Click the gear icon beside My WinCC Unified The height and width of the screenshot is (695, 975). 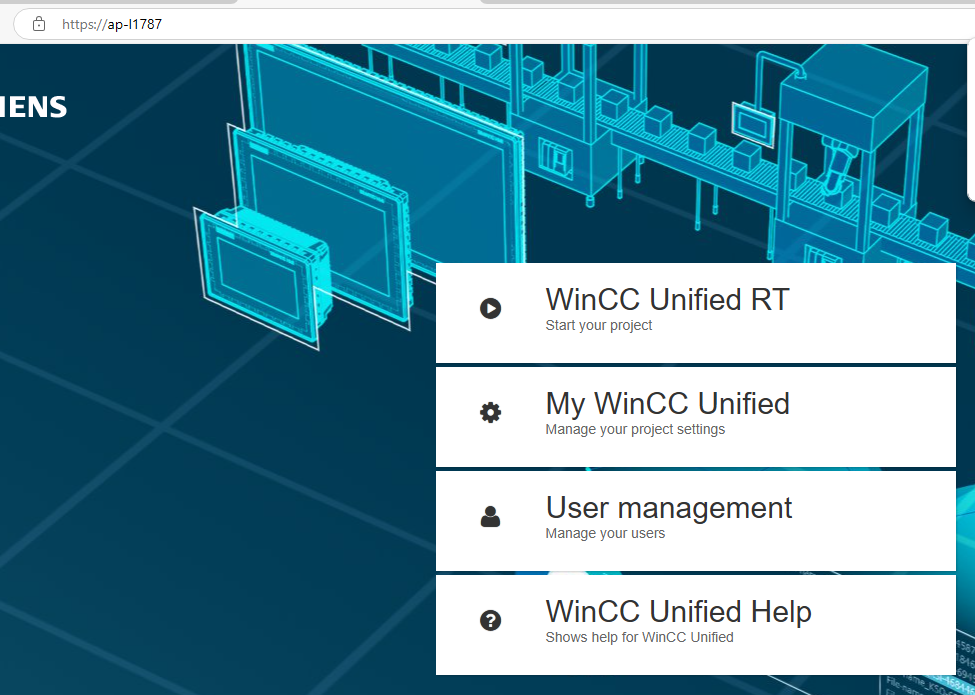tap(491, 412)
